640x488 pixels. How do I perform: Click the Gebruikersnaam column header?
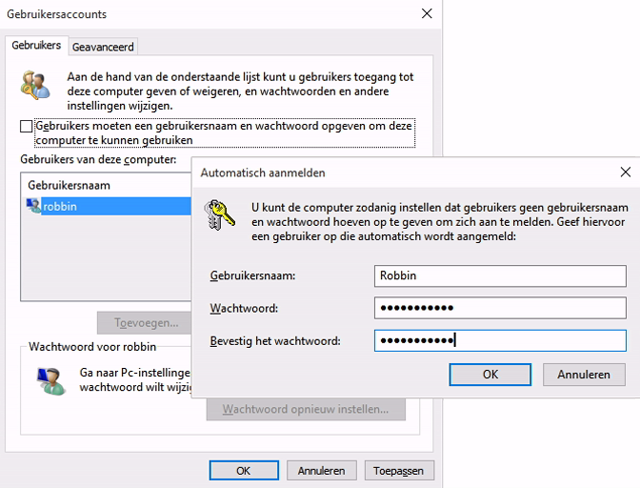68,185
